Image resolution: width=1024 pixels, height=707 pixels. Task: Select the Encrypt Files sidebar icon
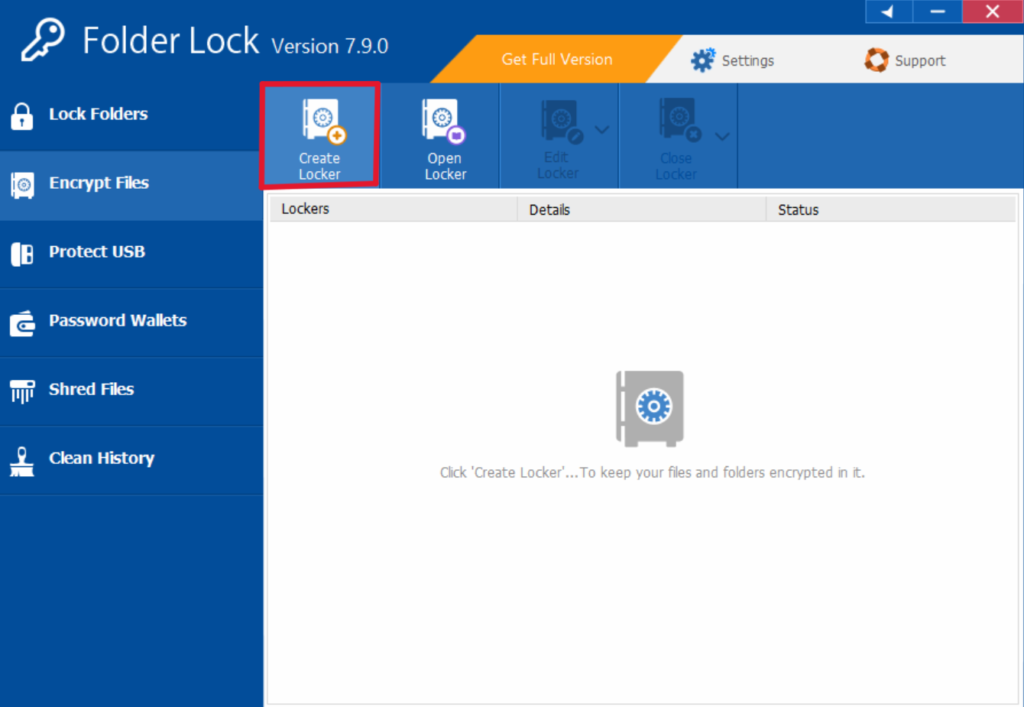[22, 184]
